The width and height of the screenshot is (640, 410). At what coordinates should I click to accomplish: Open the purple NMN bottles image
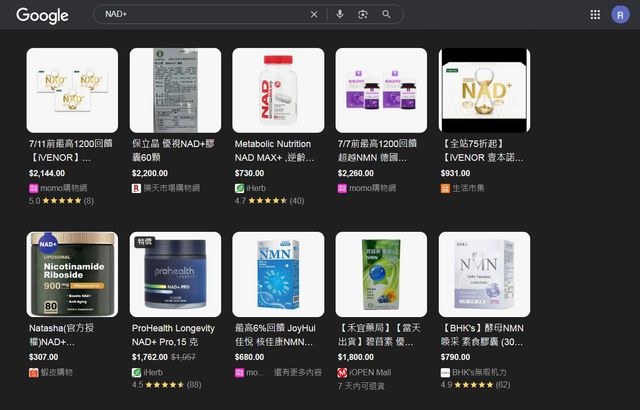click(381, 90)
